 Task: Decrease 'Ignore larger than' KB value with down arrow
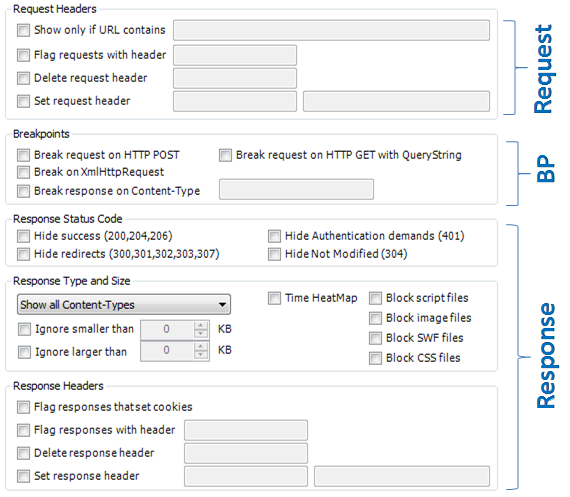[201, 355]
